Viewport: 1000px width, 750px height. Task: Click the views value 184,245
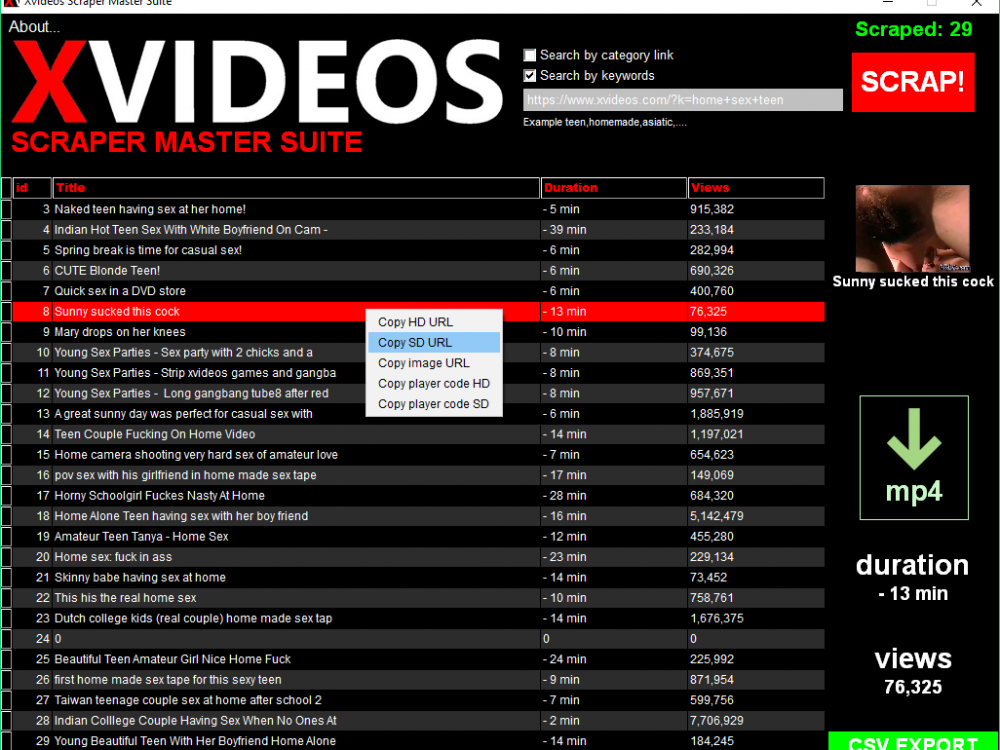(x=712, y=741)
